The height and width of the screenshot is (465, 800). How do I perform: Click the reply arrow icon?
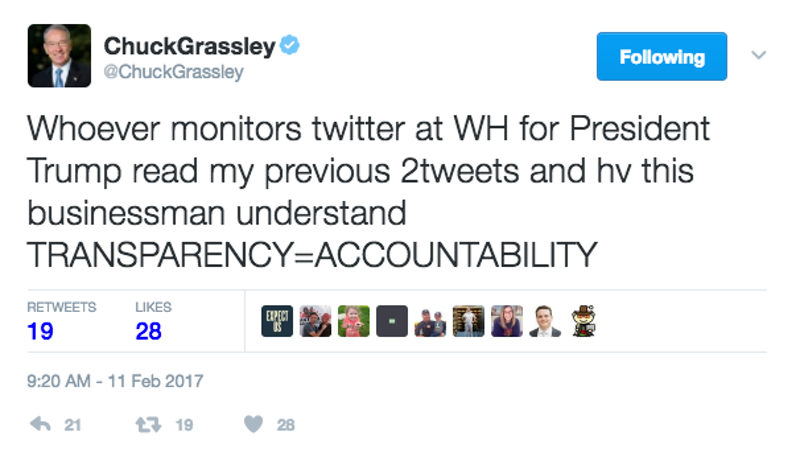point(40,424)
